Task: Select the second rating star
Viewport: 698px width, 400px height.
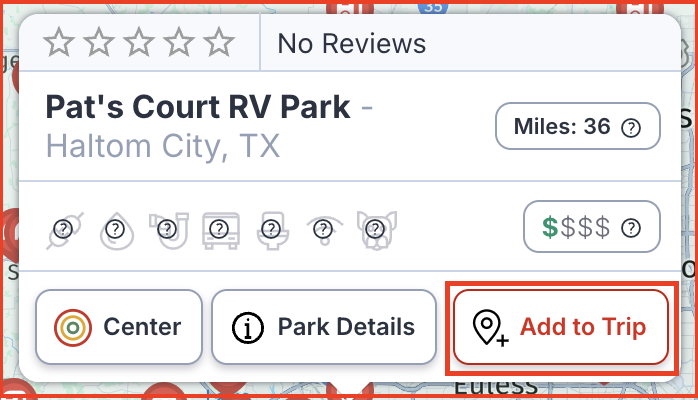Action: pos(99,42)
